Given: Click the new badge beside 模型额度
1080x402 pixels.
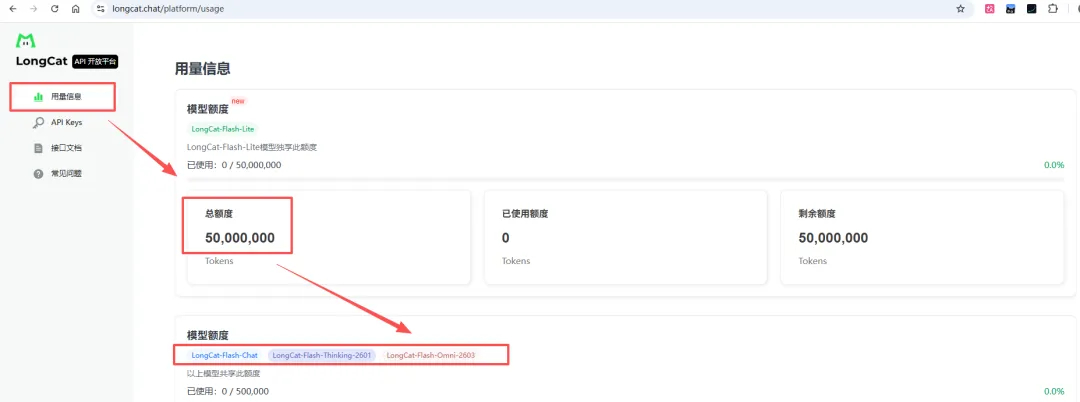Looking at the screenshot, I should [238, 101].
